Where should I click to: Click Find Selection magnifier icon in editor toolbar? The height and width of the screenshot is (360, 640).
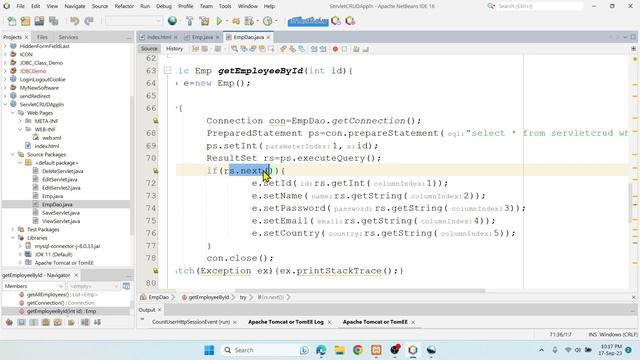234,49
